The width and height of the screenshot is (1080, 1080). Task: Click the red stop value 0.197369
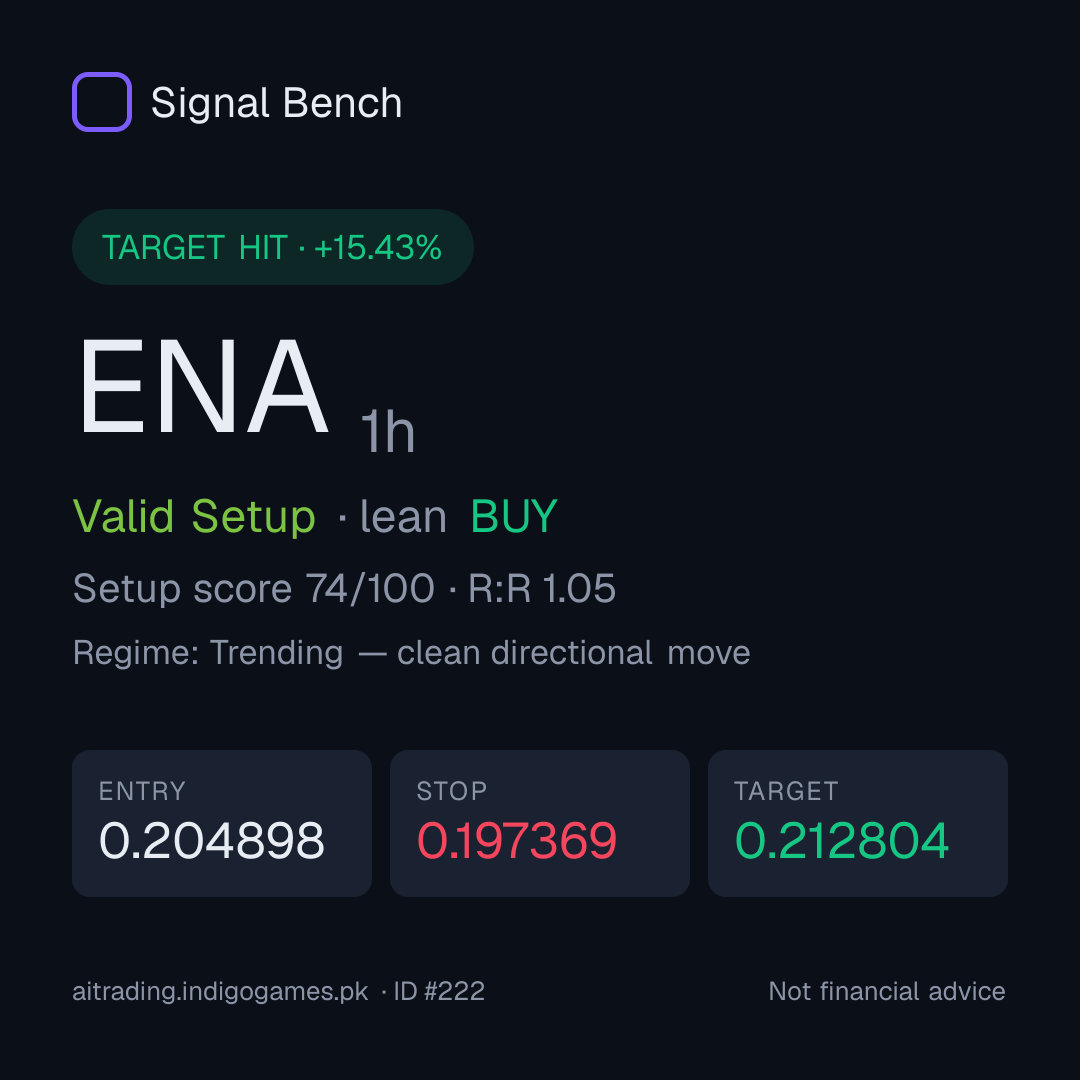pyautogui.click(x=517, y=840)
